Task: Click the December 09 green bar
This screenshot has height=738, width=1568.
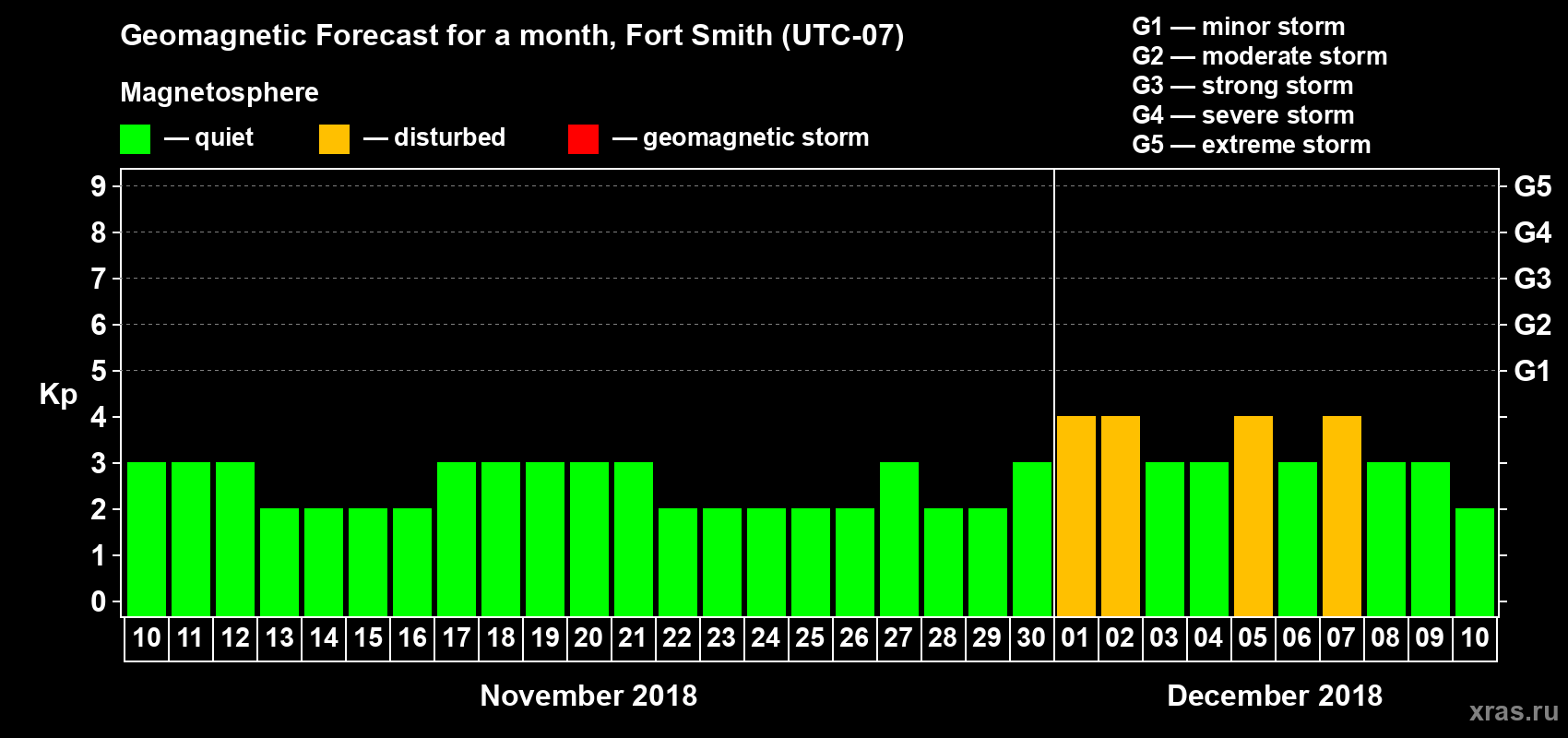Action: pos(1431,539)
